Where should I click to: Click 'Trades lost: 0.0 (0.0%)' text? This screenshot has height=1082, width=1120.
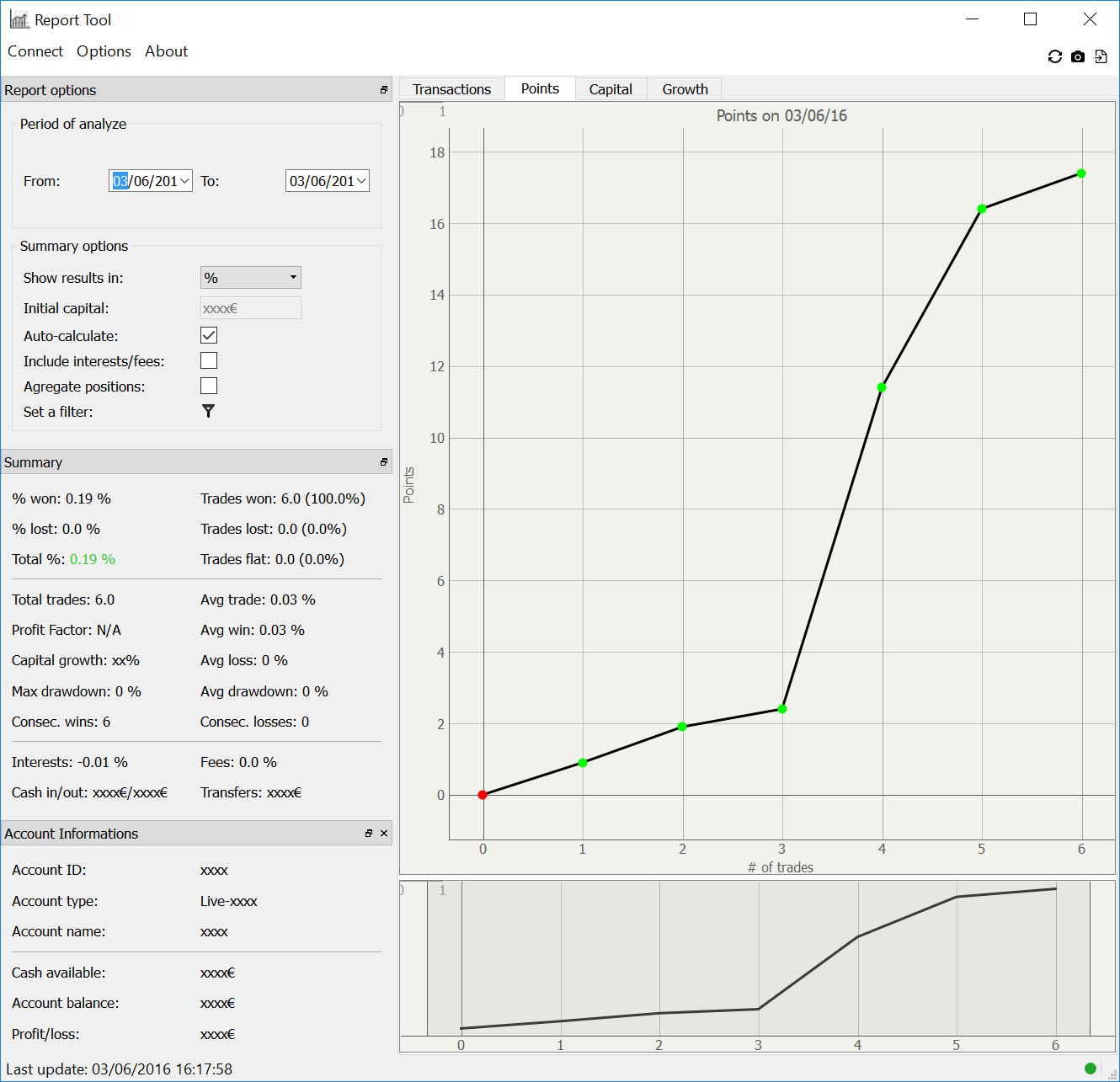(x=274, y=529)
